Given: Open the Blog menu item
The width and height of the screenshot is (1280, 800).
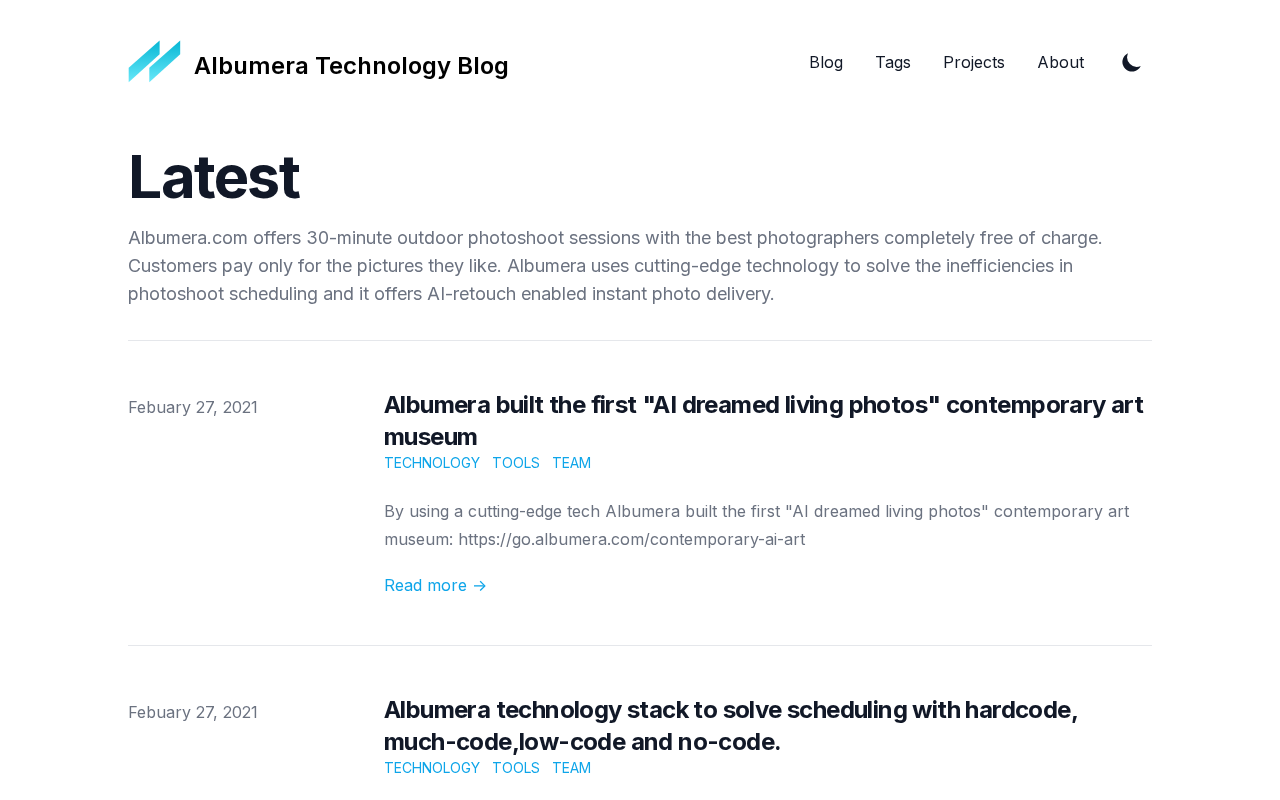Looking at the screenshot, I should [825, 63].
